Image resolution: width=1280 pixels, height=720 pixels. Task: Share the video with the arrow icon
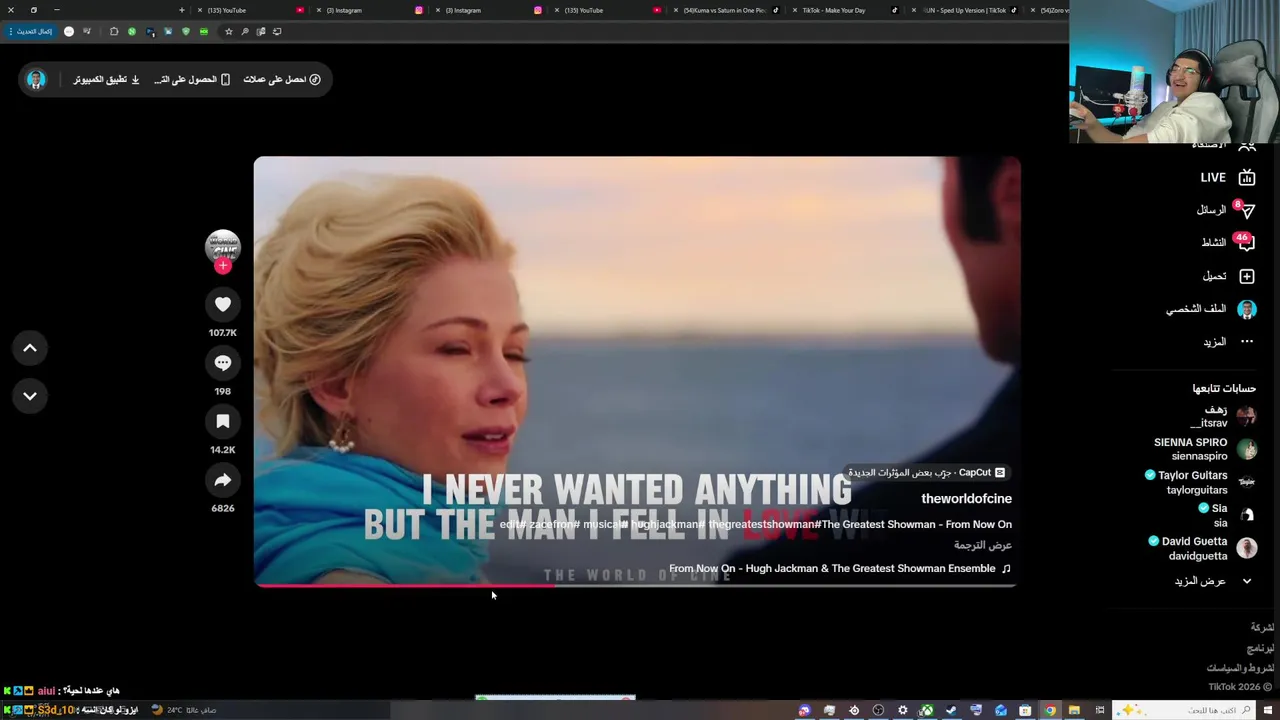click(223, 481)
